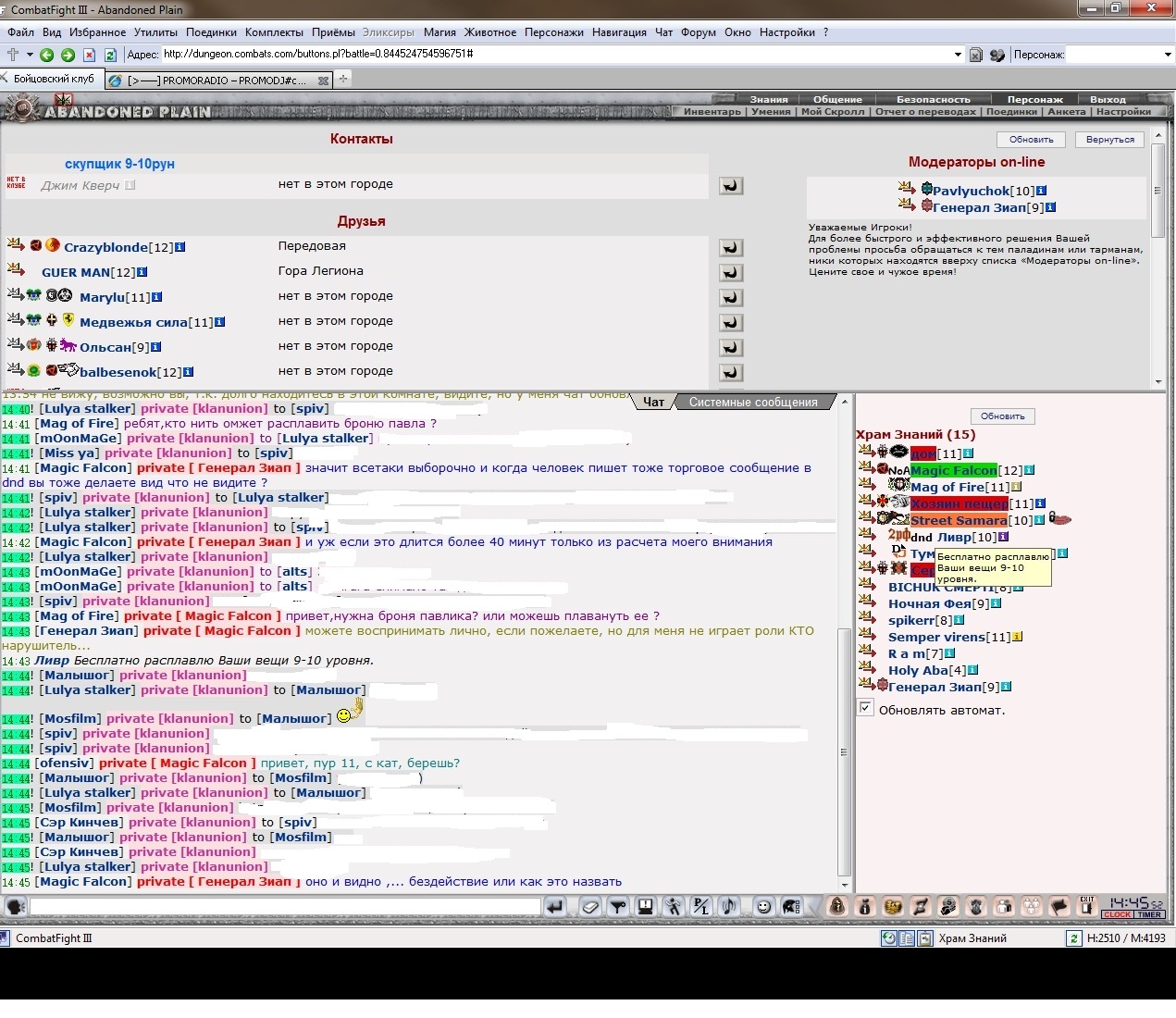
Task: Click Обновить button above Храм Знаний list
Action: point(1003,416)
